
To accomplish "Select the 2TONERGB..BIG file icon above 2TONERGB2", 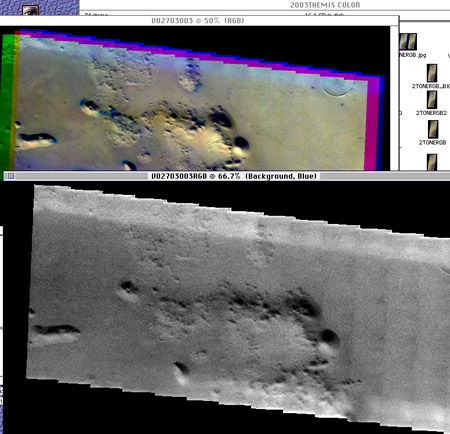I will coord(432,73).
